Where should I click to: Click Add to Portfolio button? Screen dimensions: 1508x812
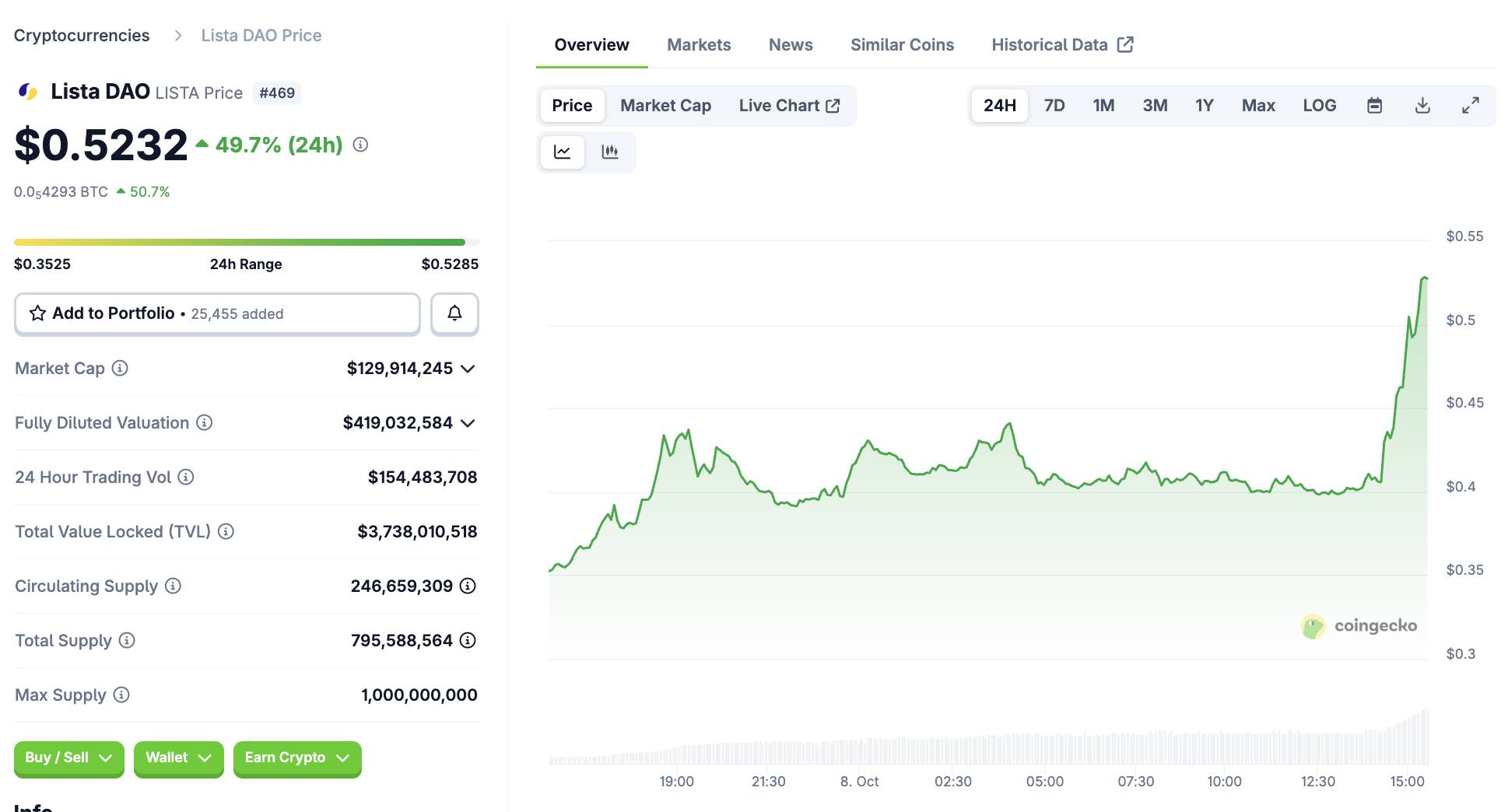pos(217,313)
